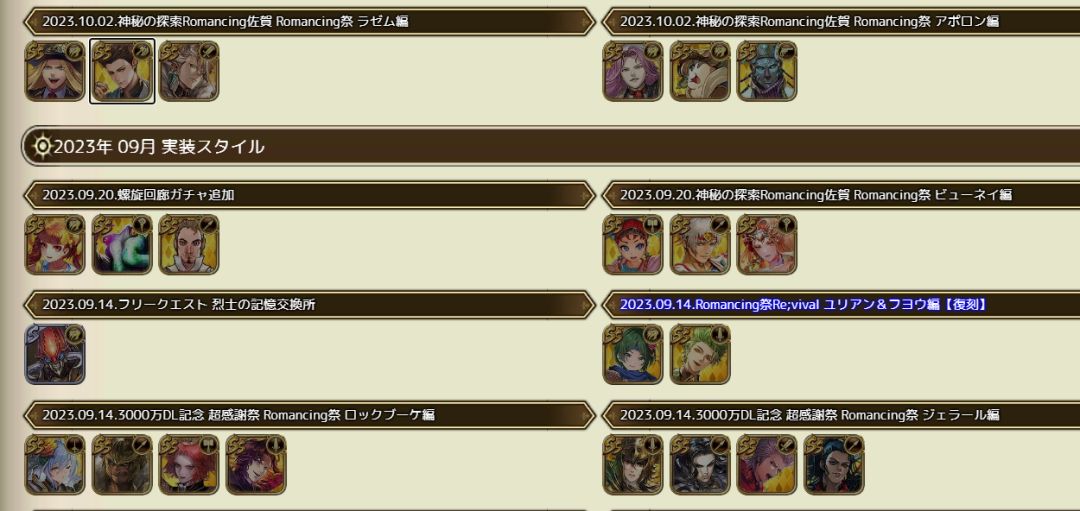Select the highlighted dark-haired man style icon
Viewport: 1080px width, 511px height.
pos(122,71)
